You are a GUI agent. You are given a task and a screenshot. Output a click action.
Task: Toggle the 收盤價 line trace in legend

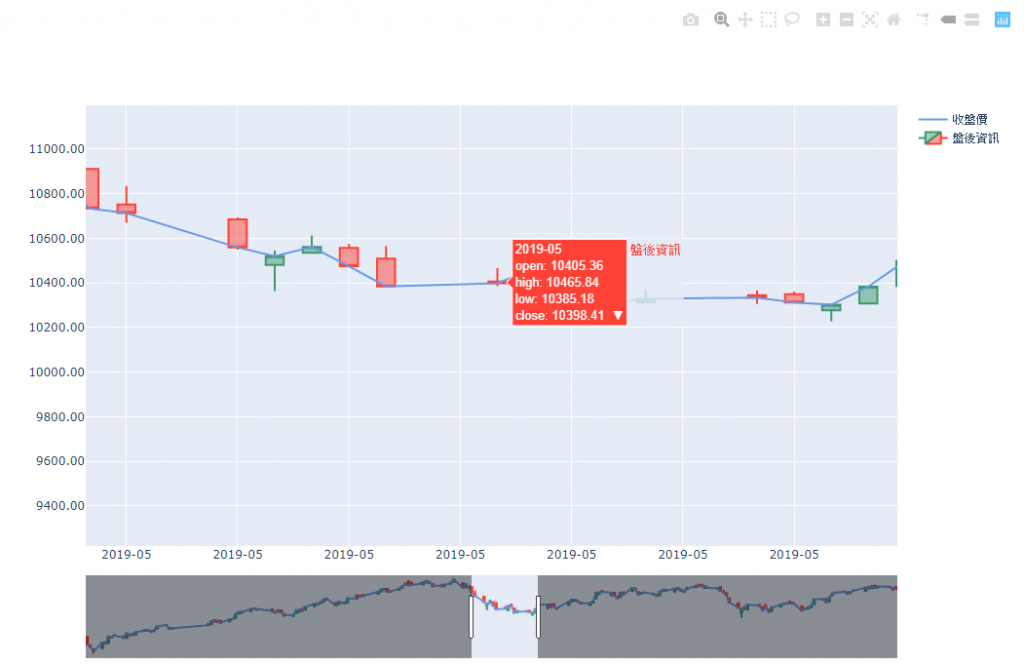point(953,119)
